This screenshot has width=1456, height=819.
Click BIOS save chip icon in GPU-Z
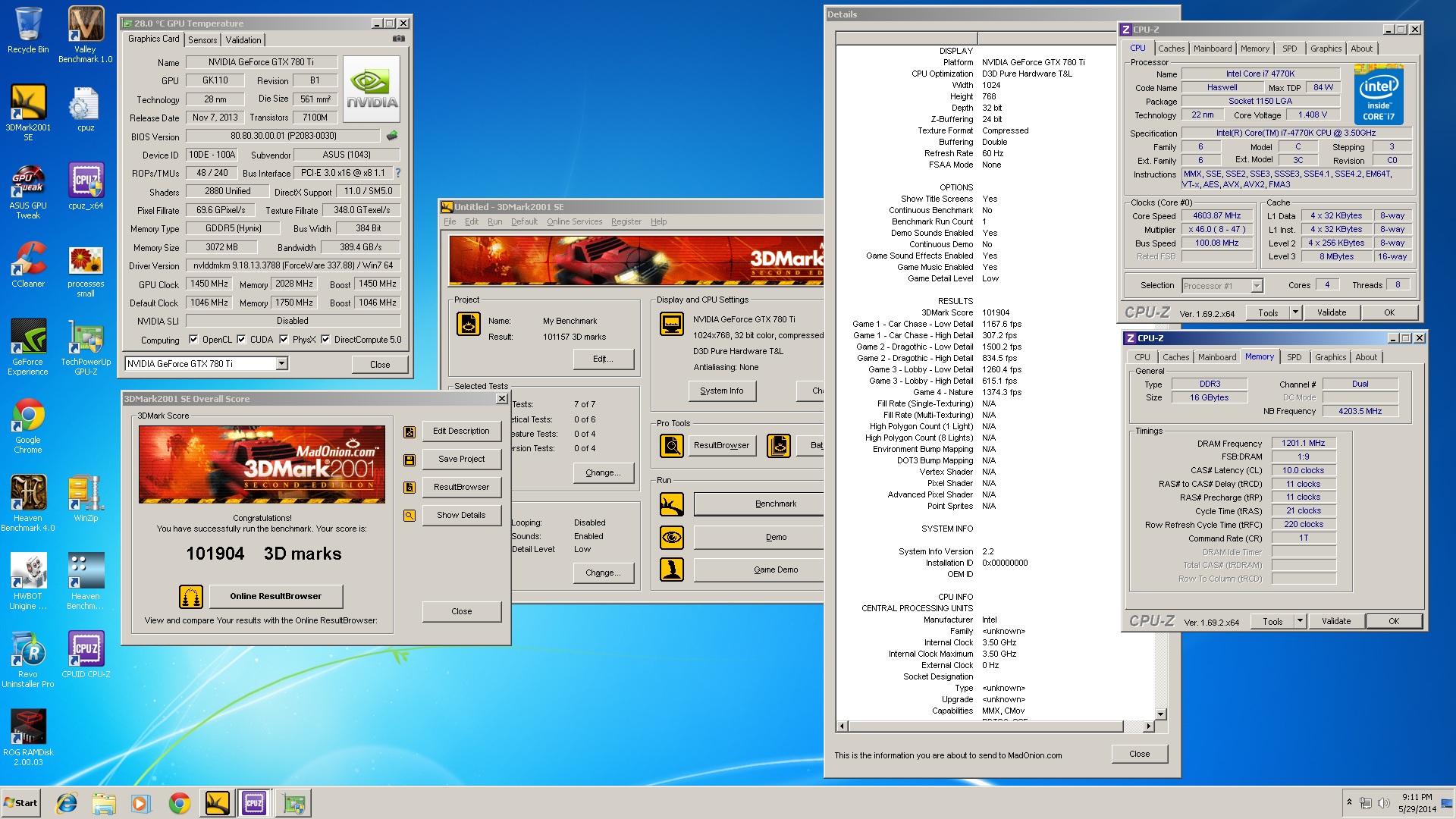click(392, 136)
